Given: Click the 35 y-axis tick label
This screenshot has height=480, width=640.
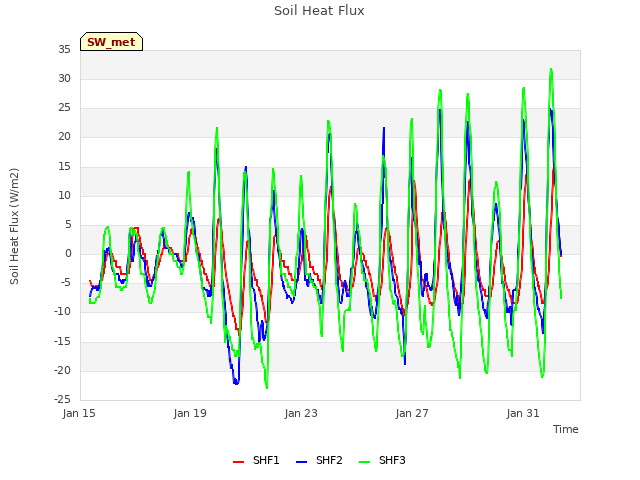Looking at the screenshot, I should pyautogui.click(x=64, y=49).
